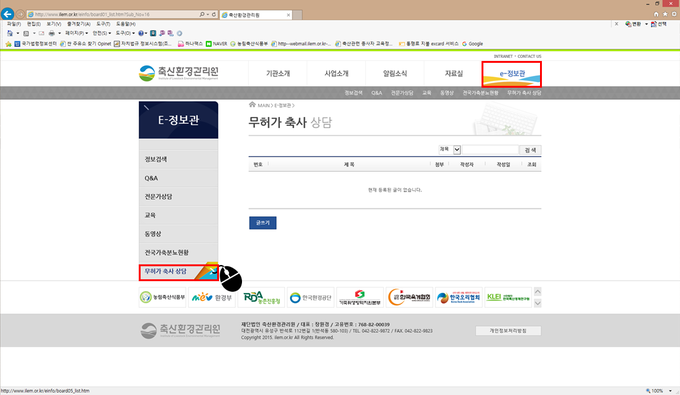Viewport: 680px width, 395px height.
Task: Click the 개인정보처리방침 footer button
Action: (508, 331)
